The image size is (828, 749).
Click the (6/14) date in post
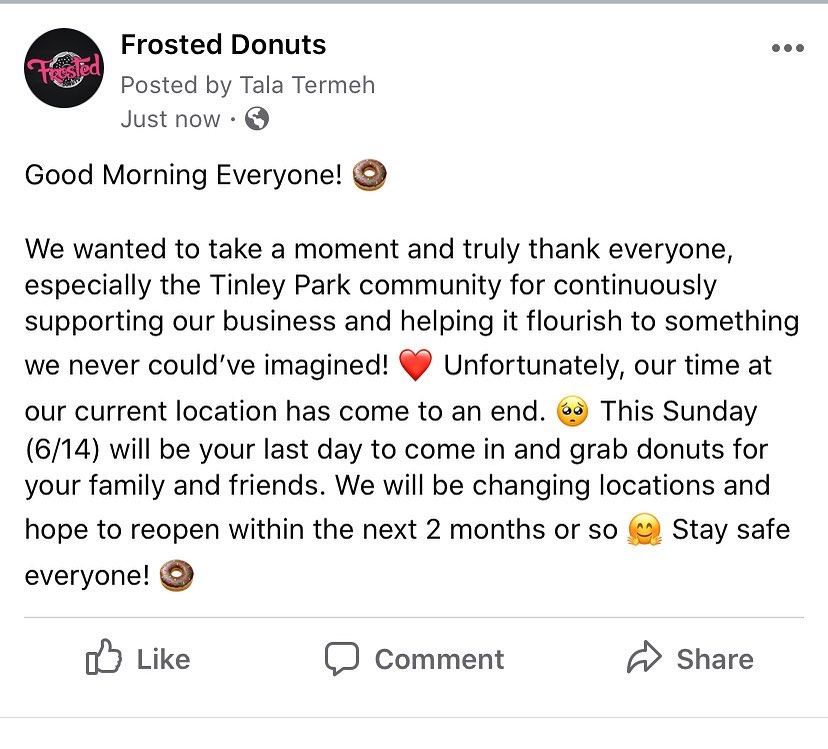62,450
